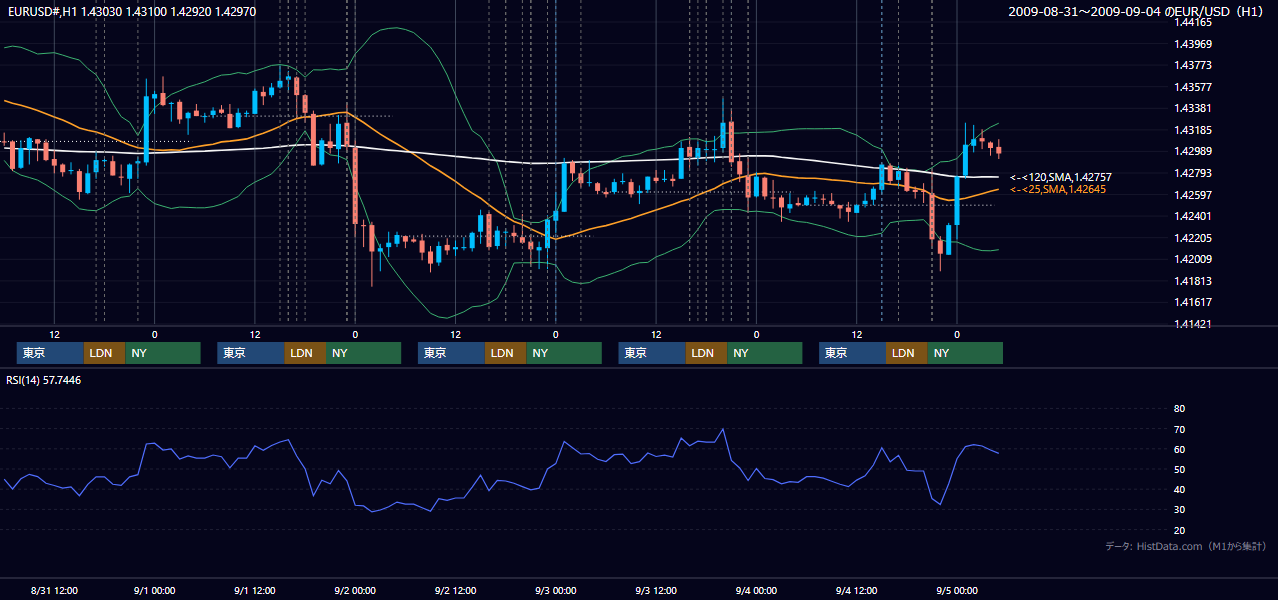
Task: Click the 9/3 00:00 time axis label
Action: 555,591
